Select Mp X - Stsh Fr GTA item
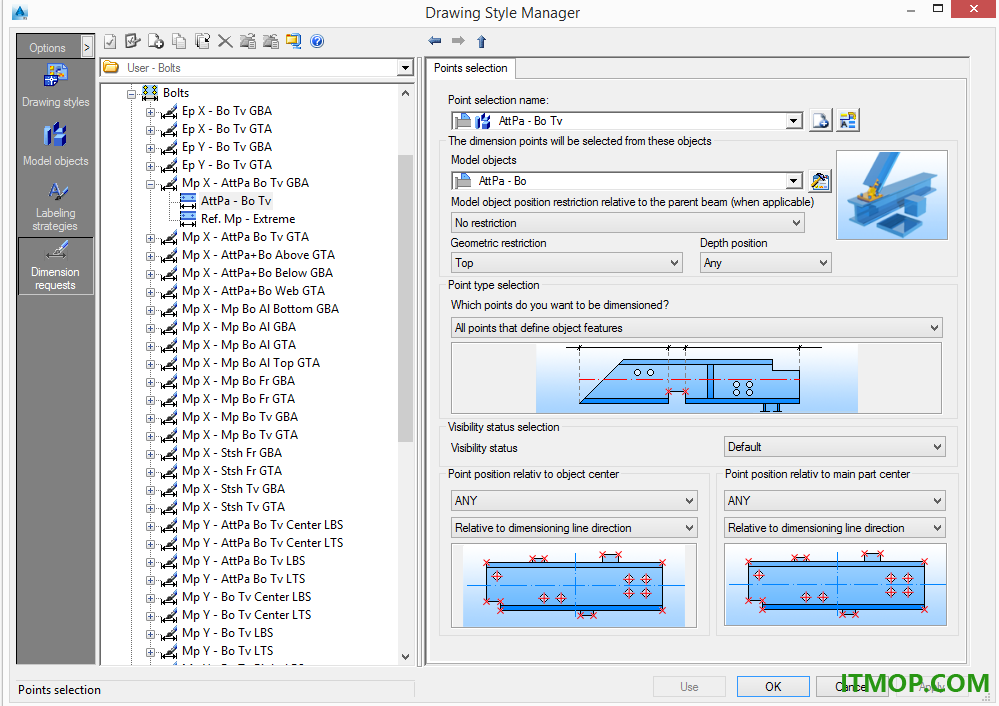The image size is (999, 706). pos(232,470)
